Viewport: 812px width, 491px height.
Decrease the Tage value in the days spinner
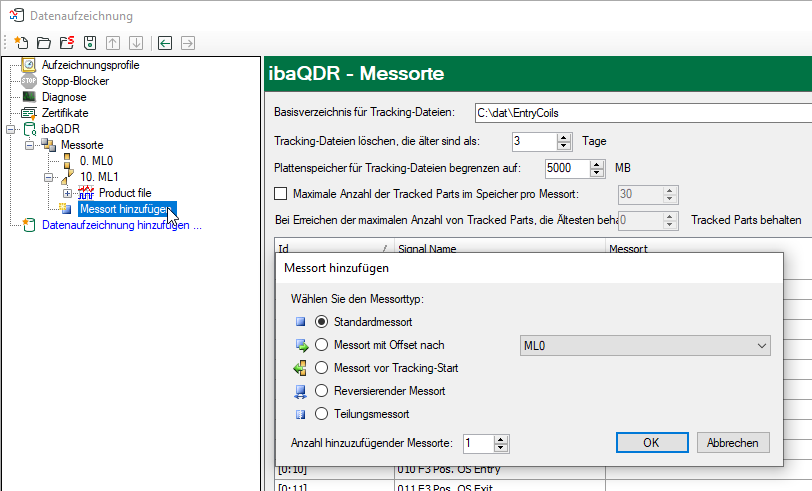click(564, 146)
